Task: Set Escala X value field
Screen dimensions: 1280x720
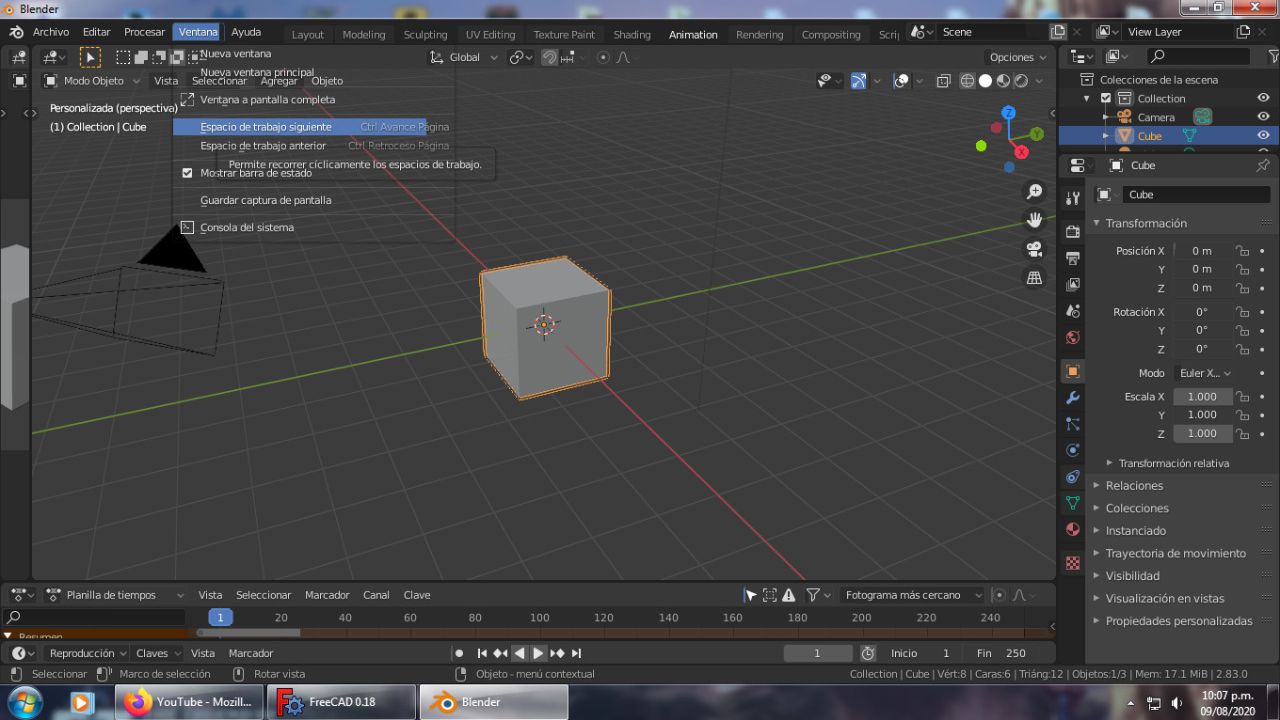Action: click(x=1202, y=396)
